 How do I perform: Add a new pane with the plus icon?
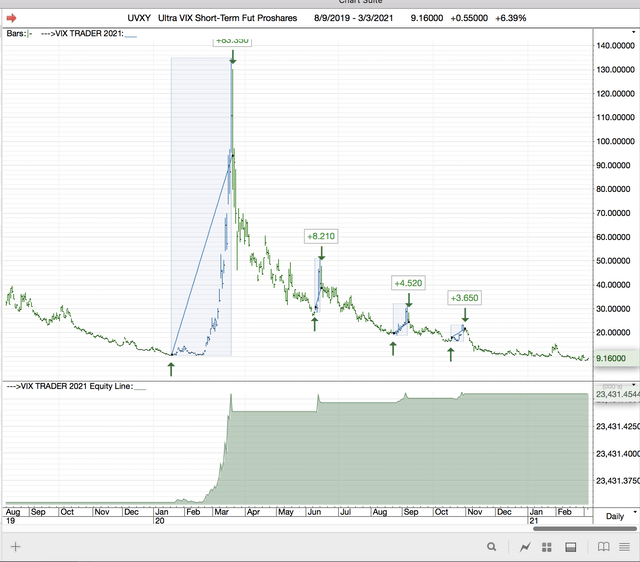tap(15, 546)
